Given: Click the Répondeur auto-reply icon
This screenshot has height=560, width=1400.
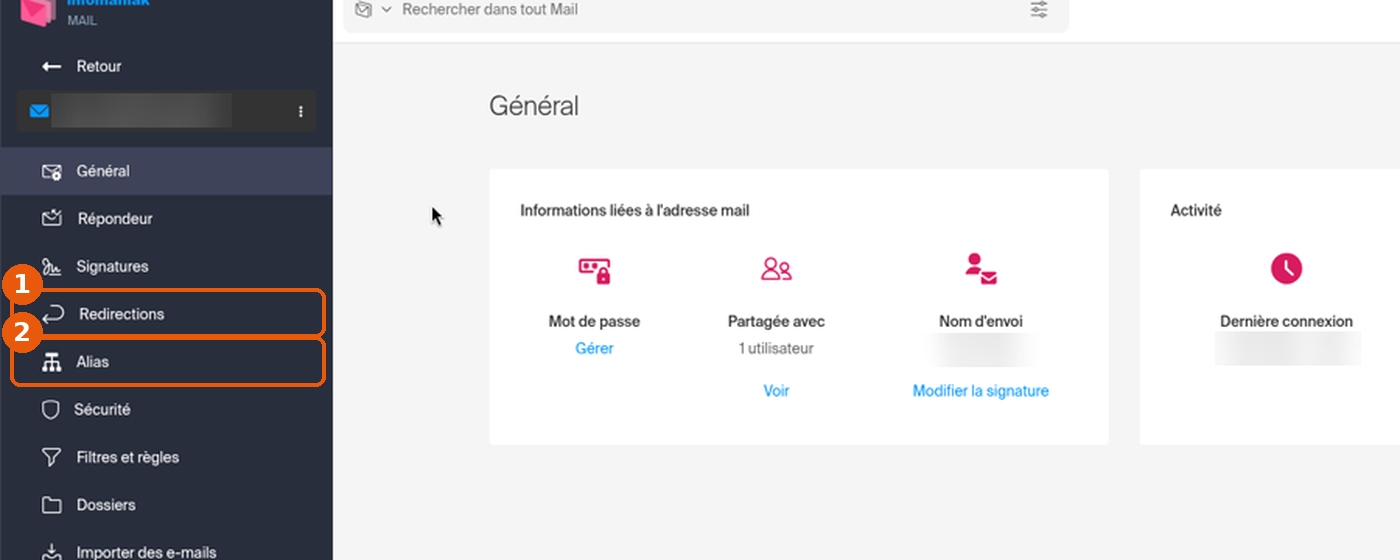Looking at the screenshot, I should pos(52,218).
